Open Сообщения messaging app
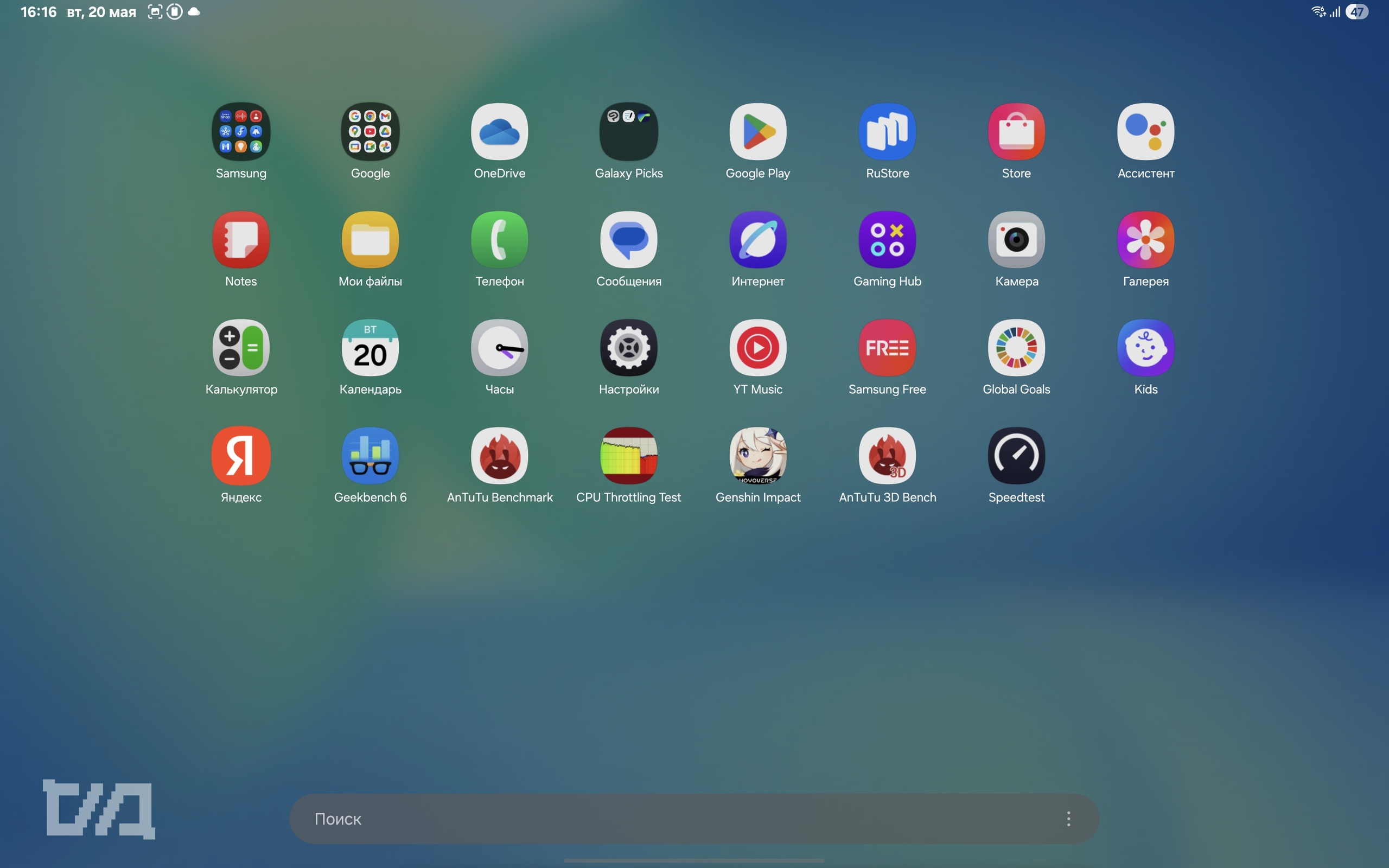The width and height of the screenshot is (1389, 868). click(628, 240)
